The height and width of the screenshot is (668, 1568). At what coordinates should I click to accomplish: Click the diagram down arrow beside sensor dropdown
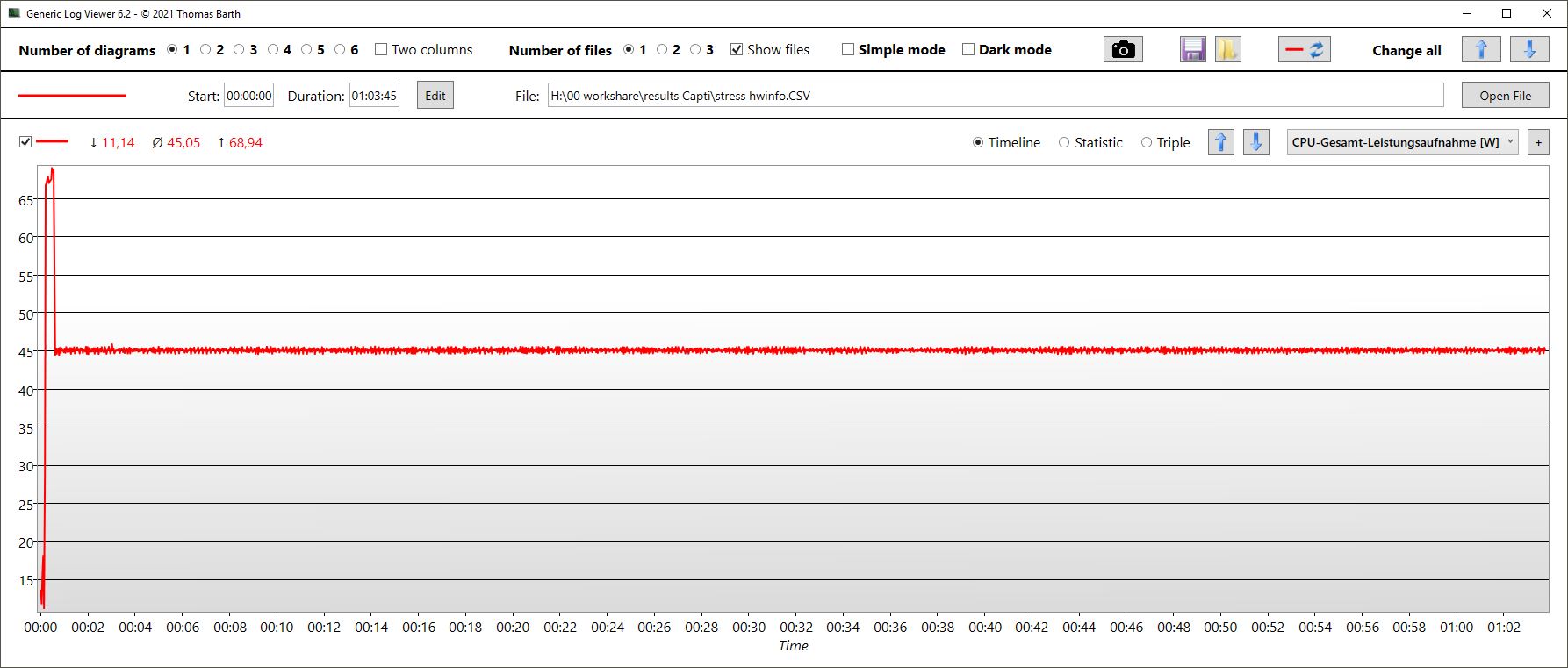1255,142
